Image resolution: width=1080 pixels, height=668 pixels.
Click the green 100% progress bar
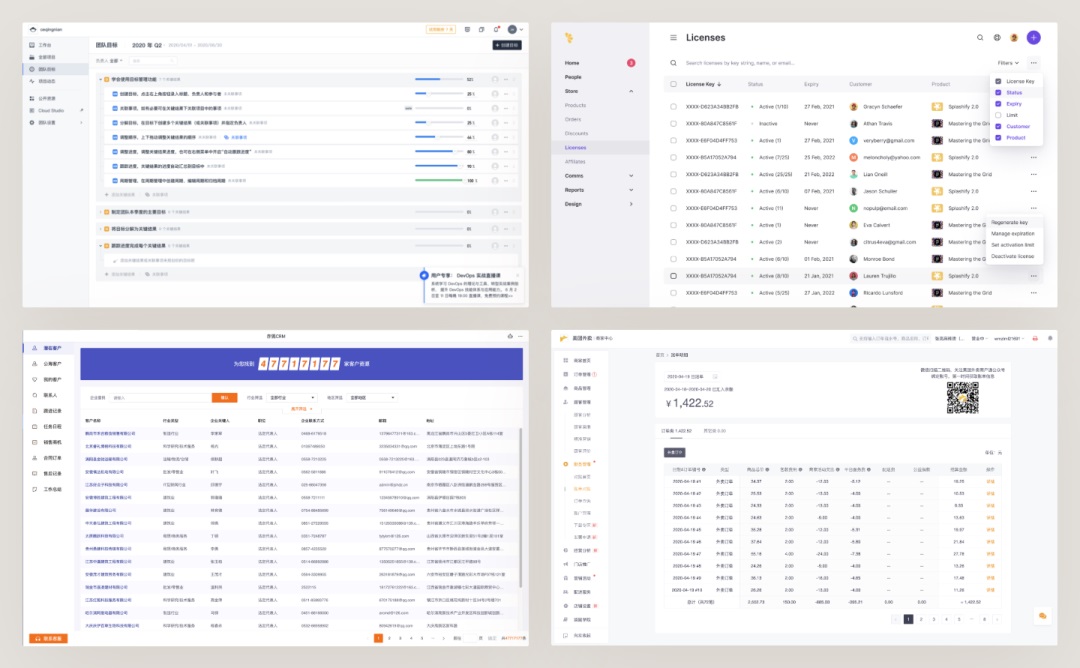tap(438, 181)
